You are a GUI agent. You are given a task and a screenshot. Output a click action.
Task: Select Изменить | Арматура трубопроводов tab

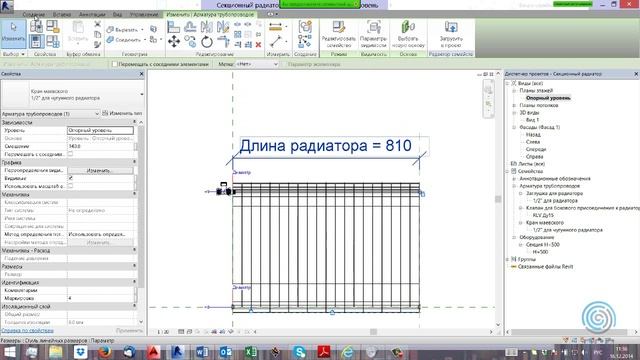[210, 14]
